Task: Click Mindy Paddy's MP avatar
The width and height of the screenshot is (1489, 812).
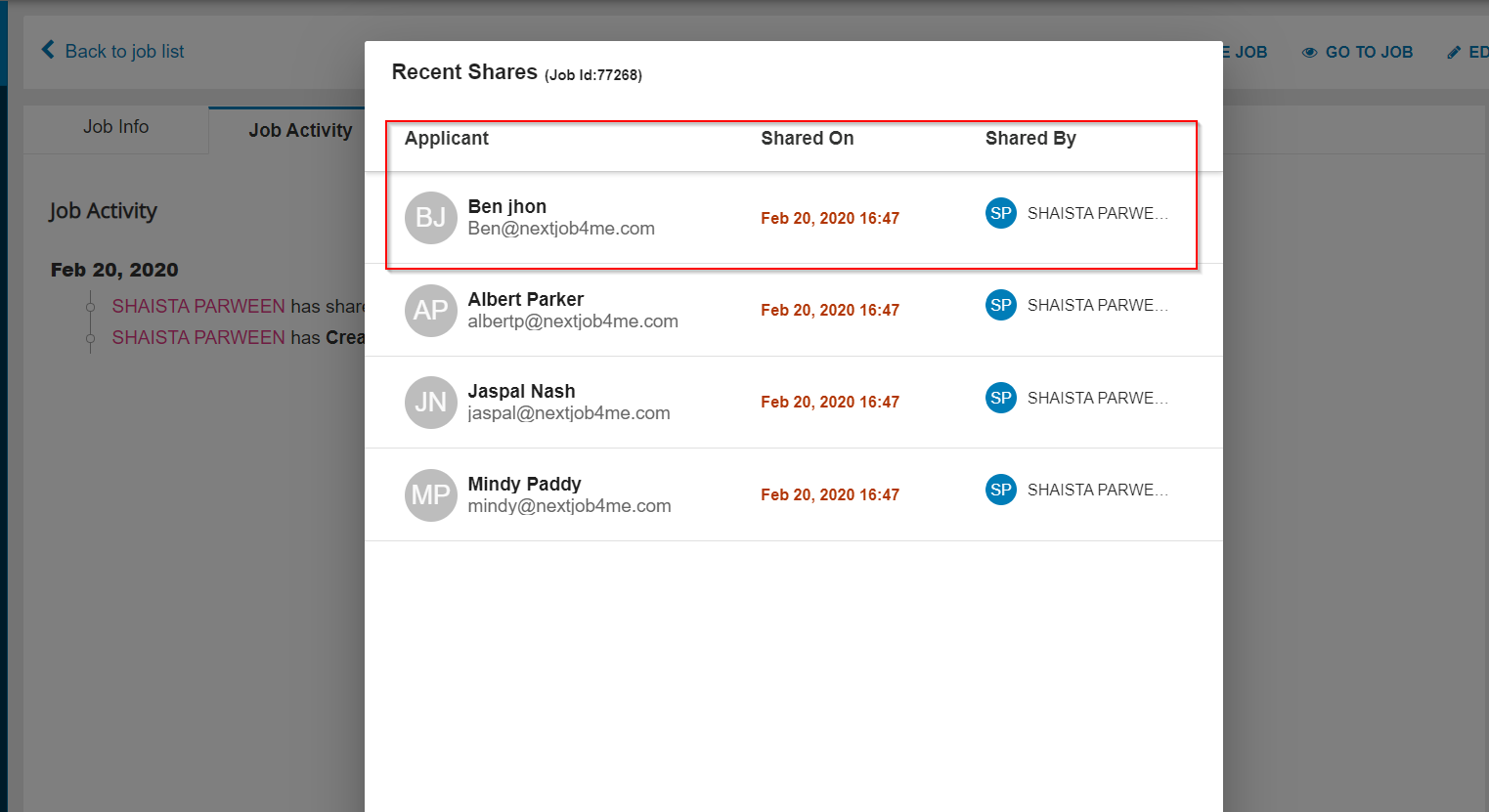Action: tap(430, 494)
